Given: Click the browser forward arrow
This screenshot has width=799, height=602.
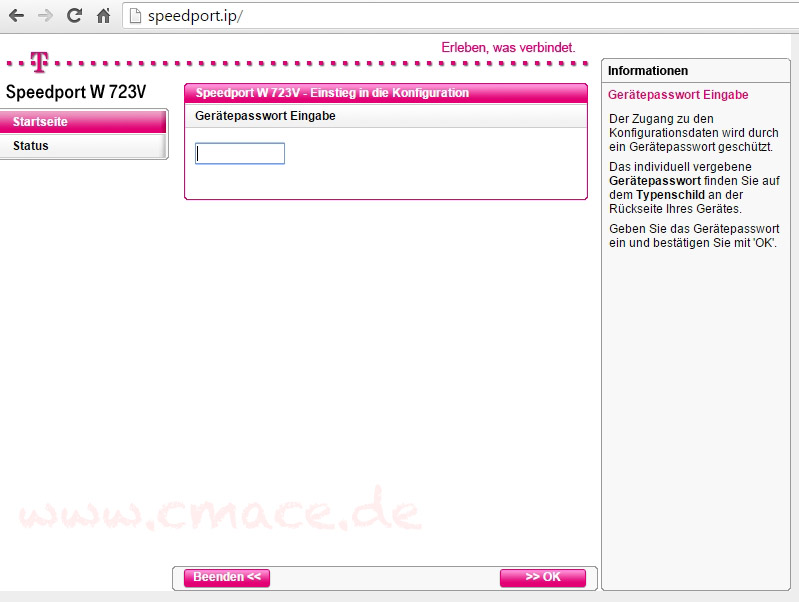Looking at the screenshot, I should click(45, 16).
